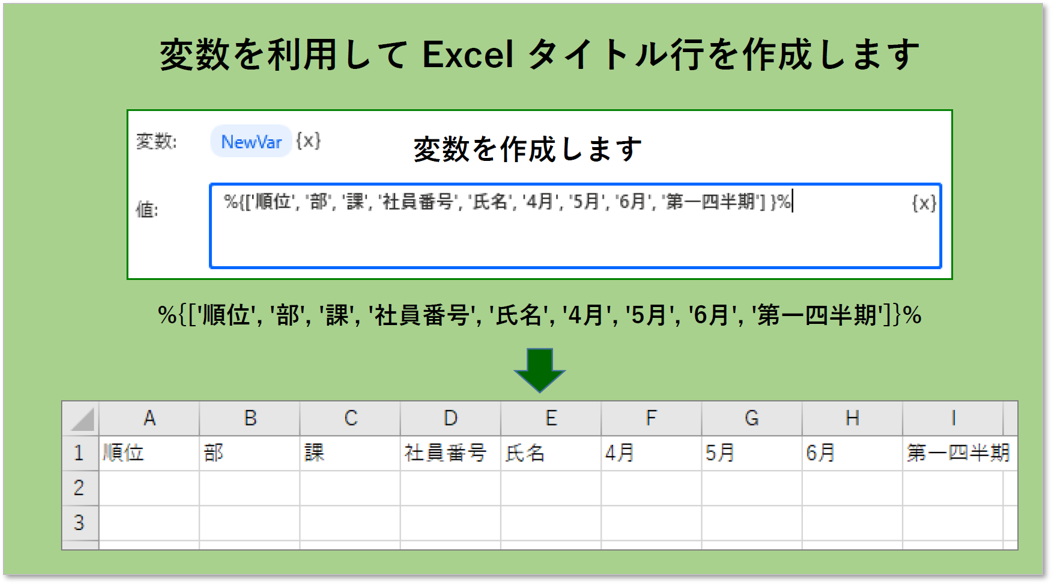Select column D header
Image resolution: width=1052 pixels, height=584 pixels.
pyautogui.click(x=451, y=419)
